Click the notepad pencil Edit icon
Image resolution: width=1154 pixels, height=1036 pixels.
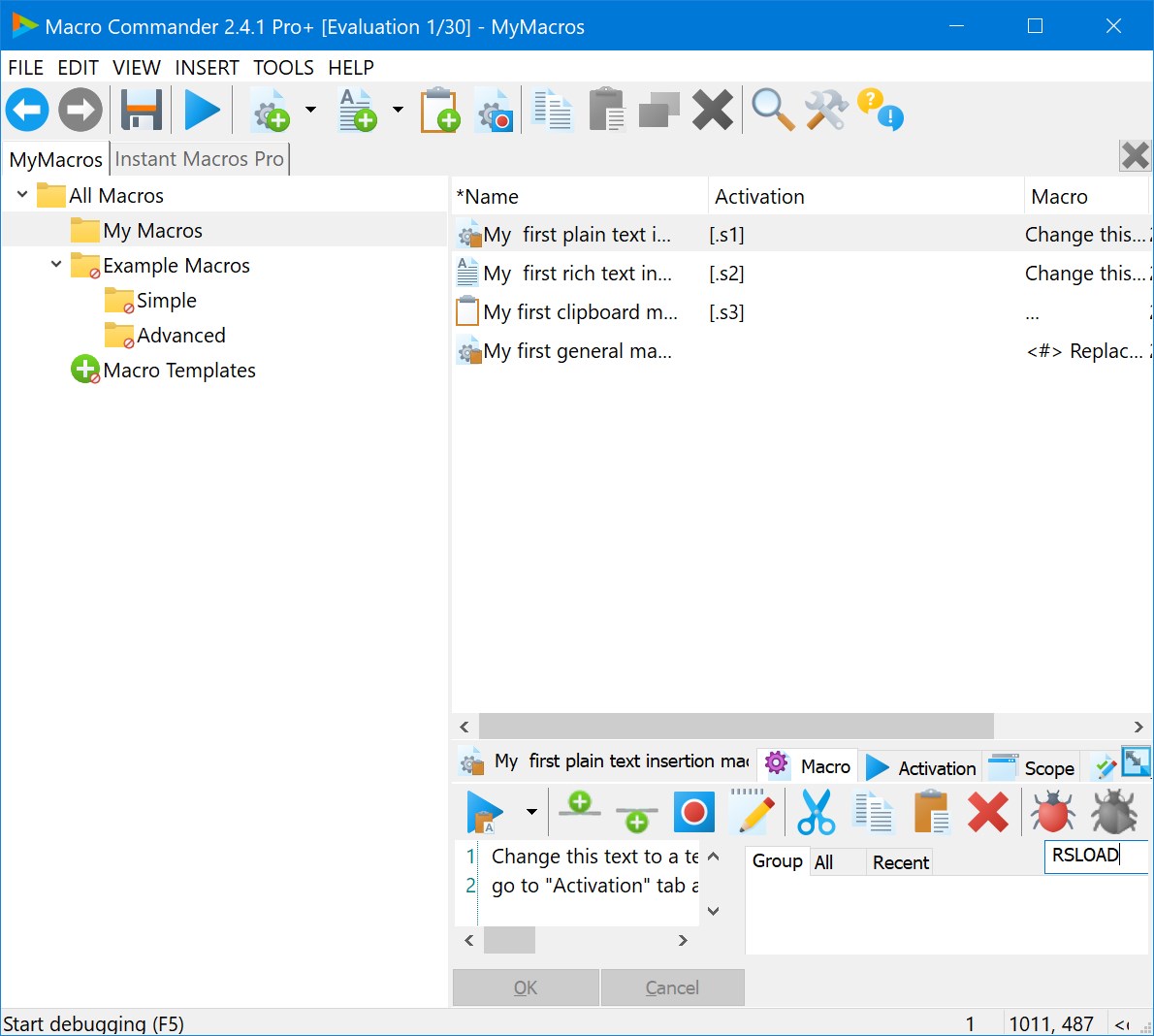pyautogui.click(x=753, y=811)
